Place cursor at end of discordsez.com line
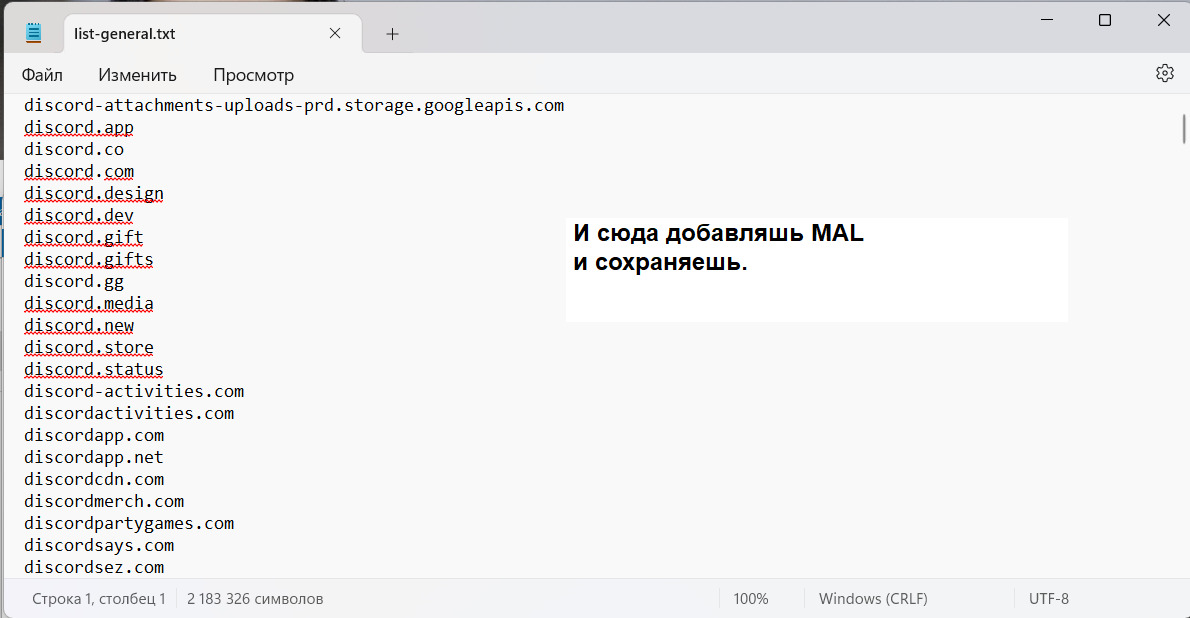 tap(165, 568)
